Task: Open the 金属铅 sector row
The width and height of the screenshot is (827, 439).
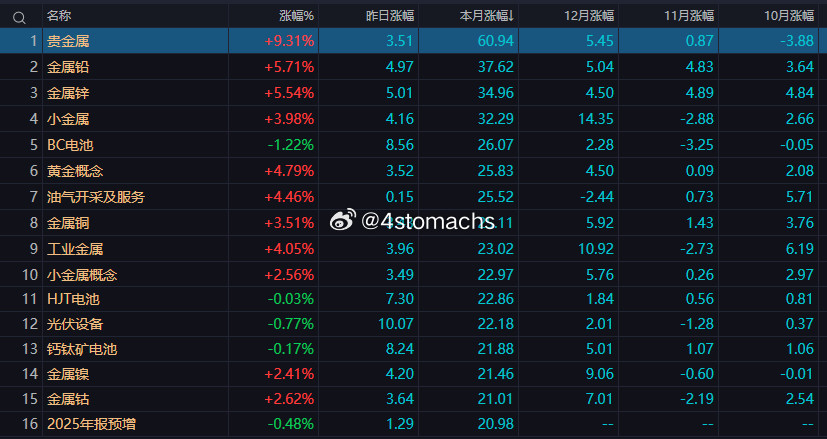Action: click(x=414, y=66)
